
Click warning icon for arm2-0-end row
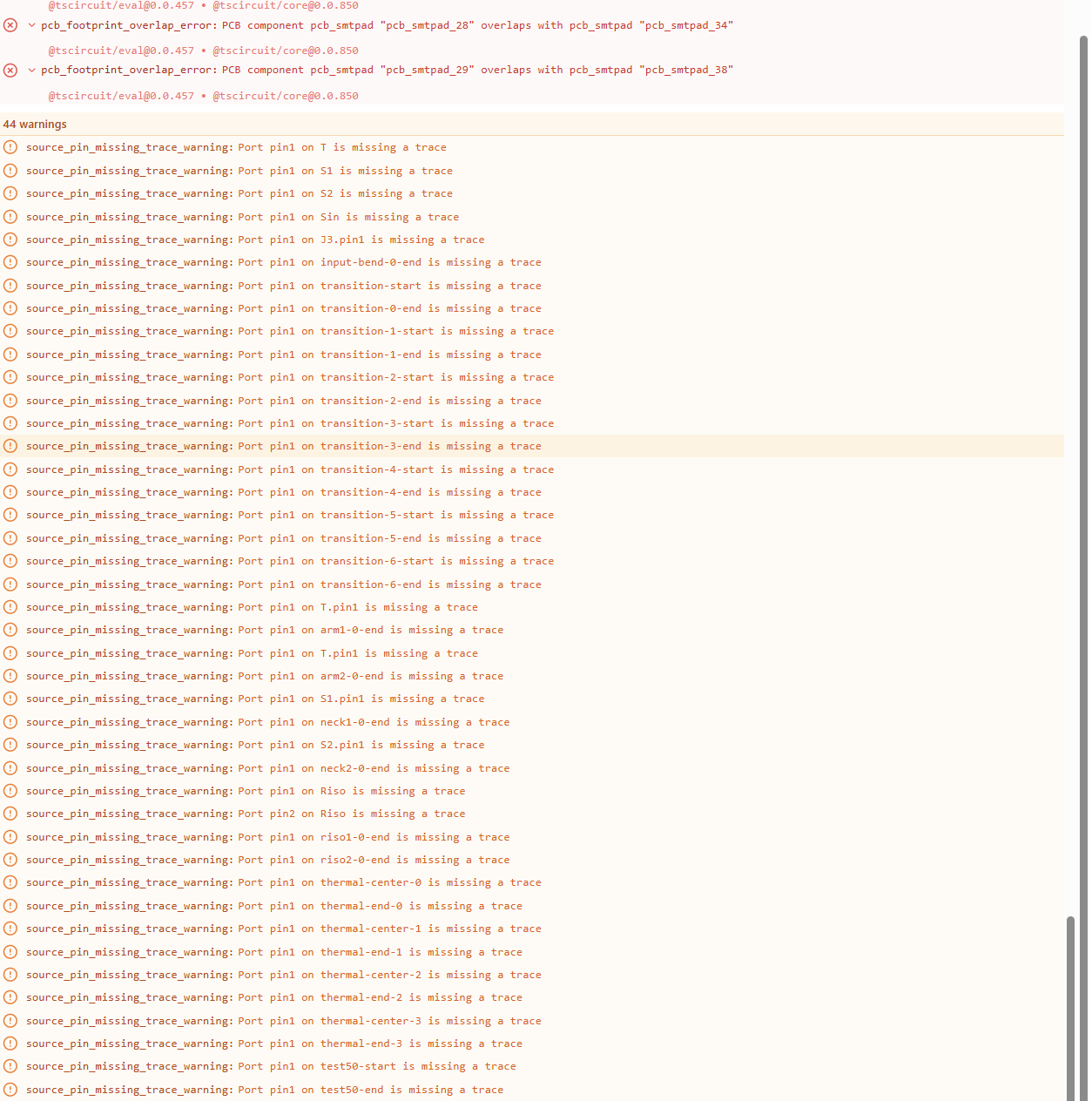tap(10, 676)
